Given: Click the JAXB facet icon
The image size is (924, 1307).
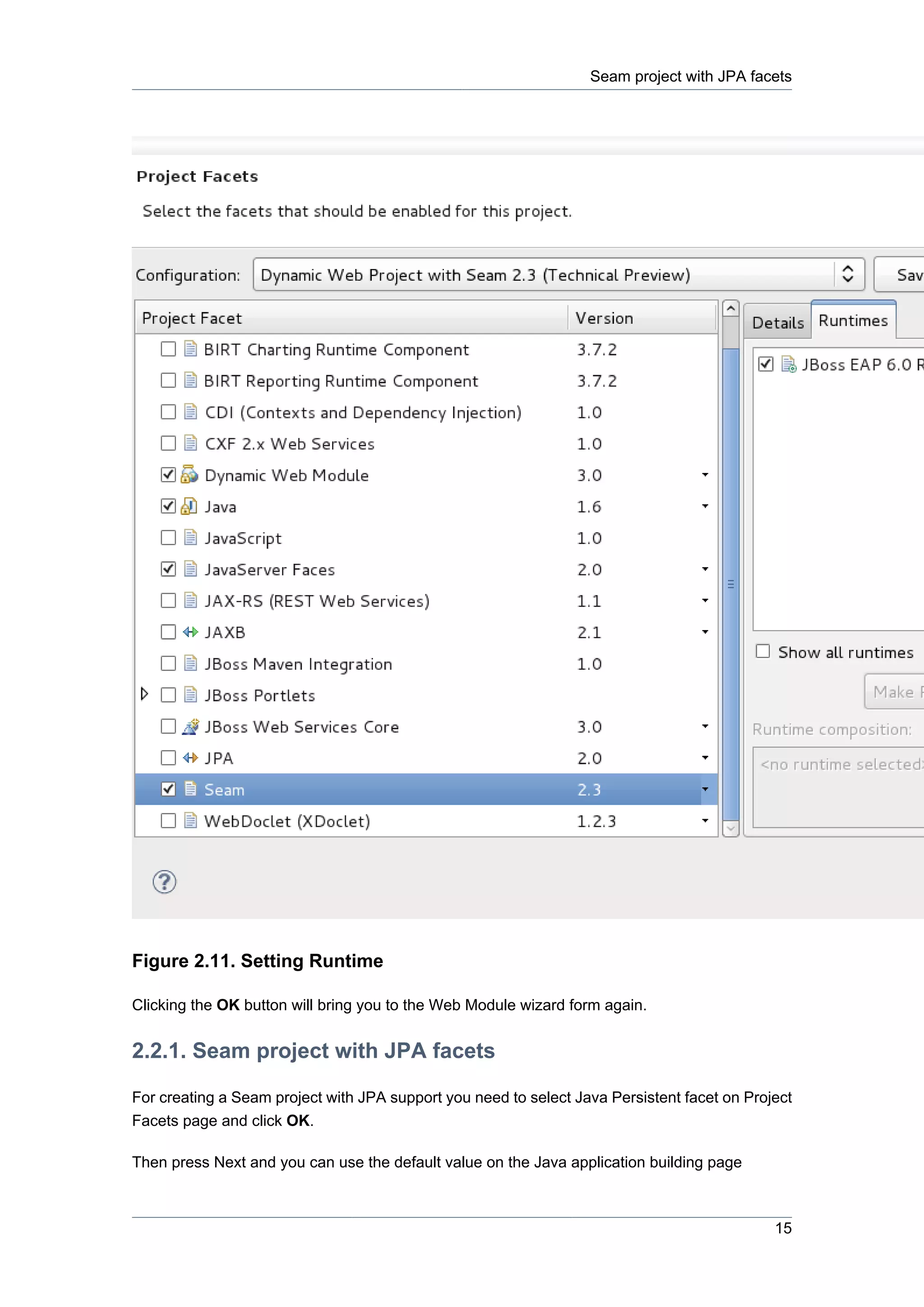Looking at the screenshot, I should [190, 632].
